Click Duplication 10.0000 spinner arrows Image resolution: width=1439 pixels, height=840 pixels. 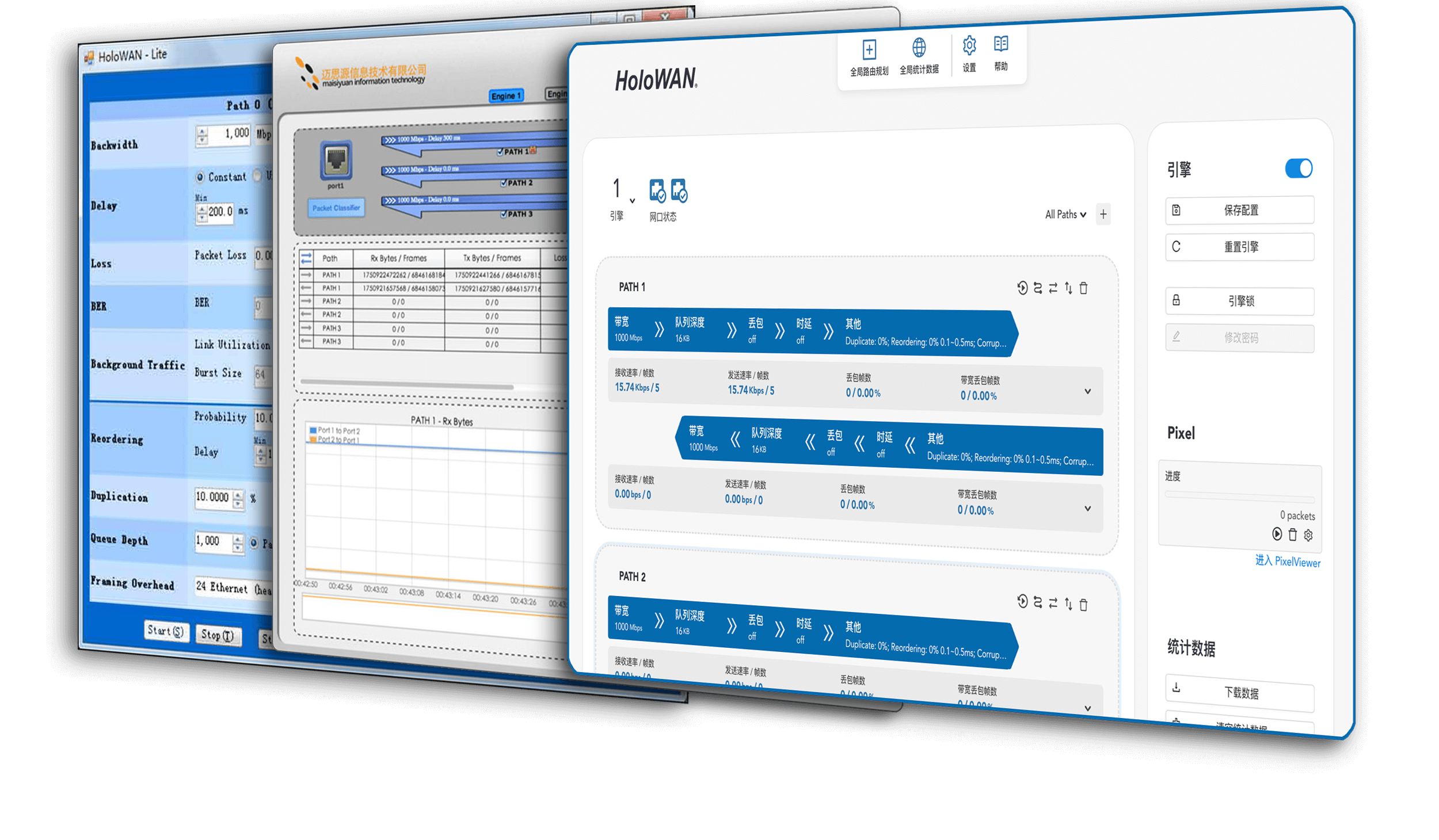point(238,499)
